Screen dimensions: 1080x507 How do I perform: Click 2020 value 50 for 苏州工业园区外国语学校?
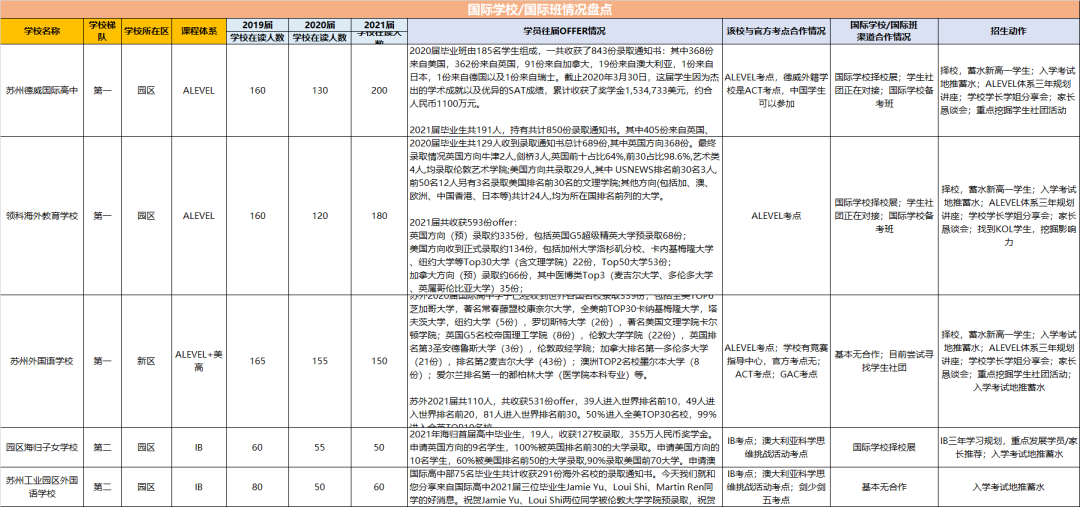(x=320, y=488)
